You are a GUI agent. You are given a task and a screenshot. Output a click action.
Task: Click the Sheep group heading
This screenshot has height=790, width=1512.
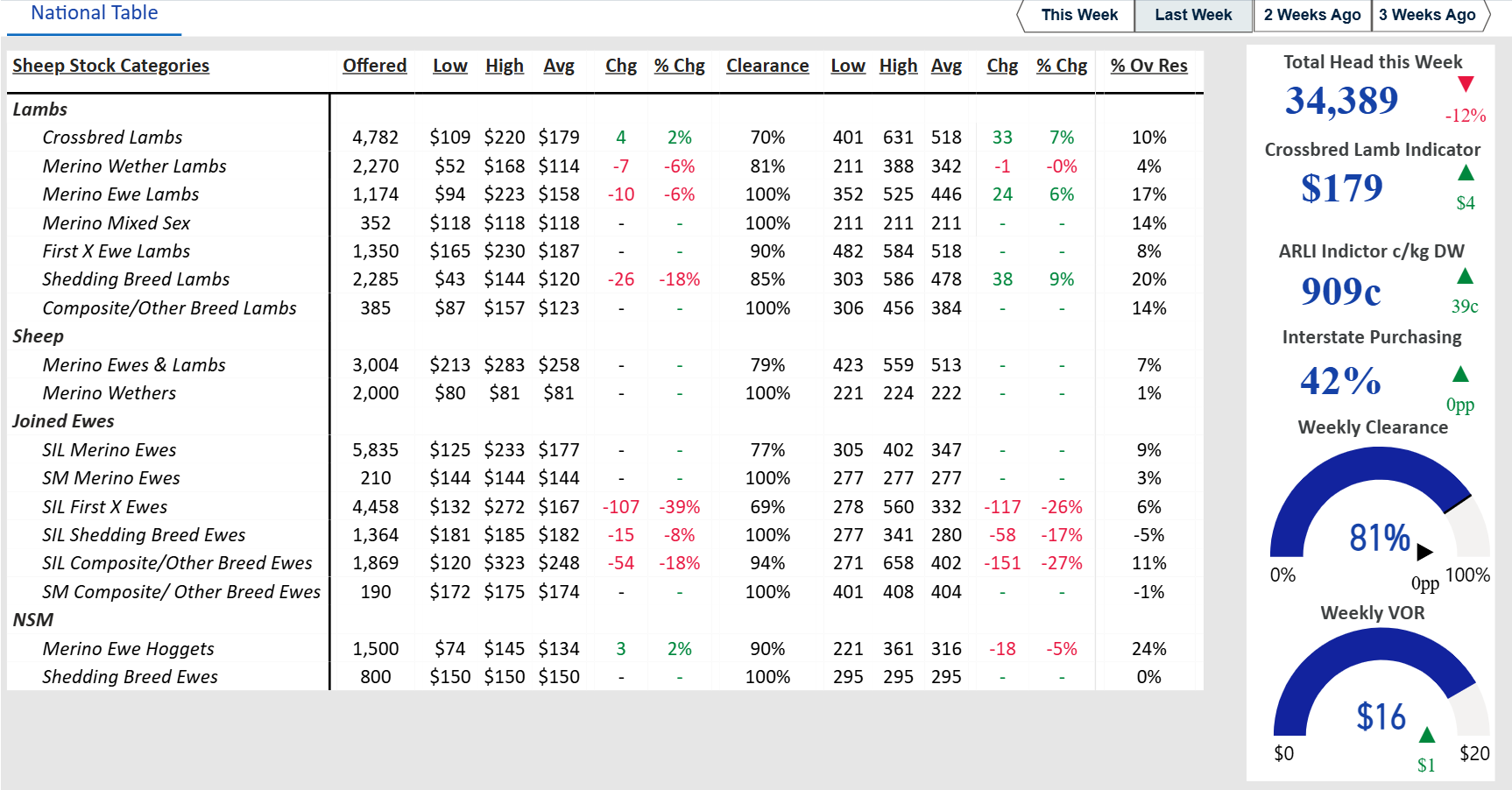click(x=38, y=336)
